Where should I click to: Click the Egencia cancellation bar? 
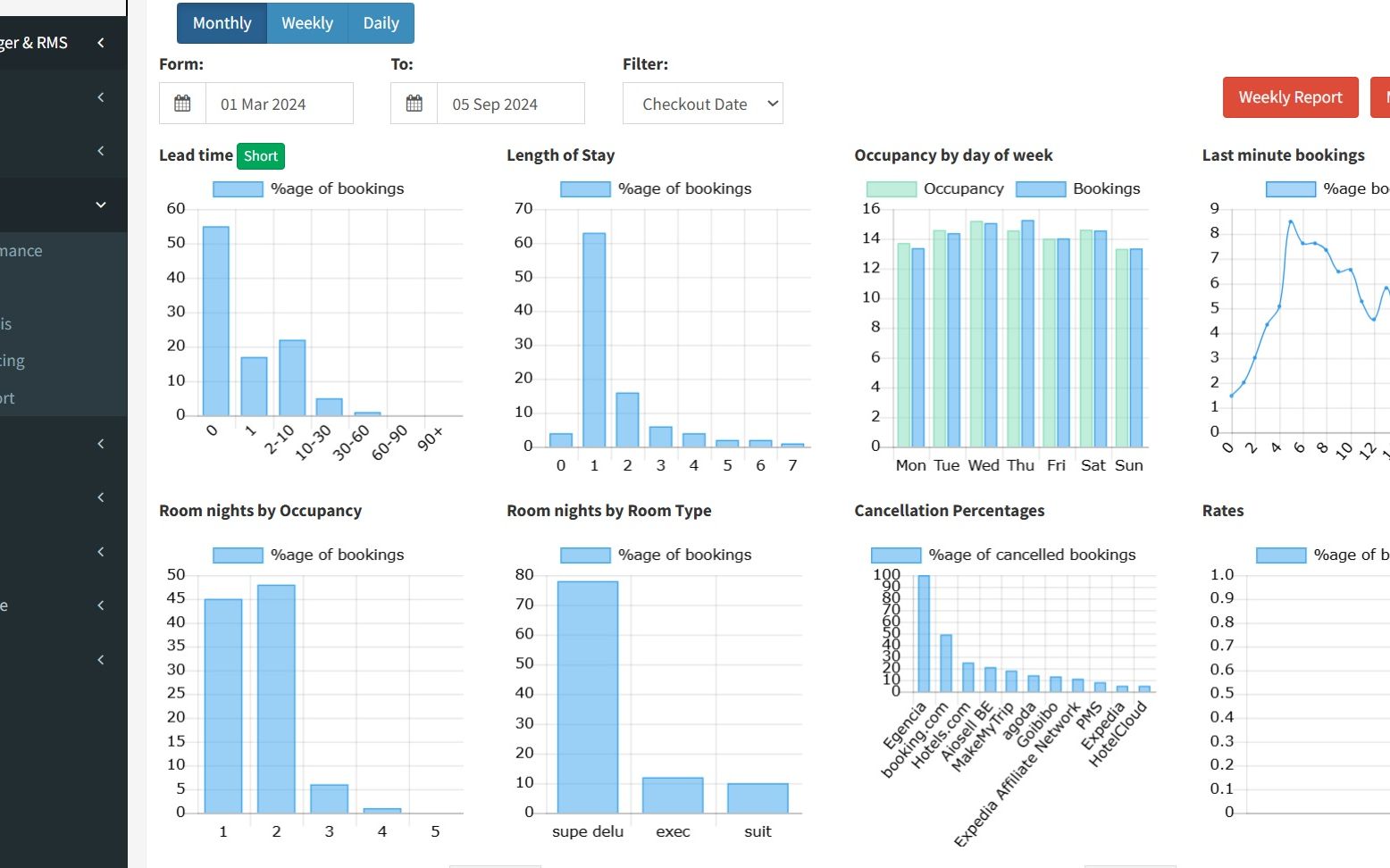(x=924, y=634)
